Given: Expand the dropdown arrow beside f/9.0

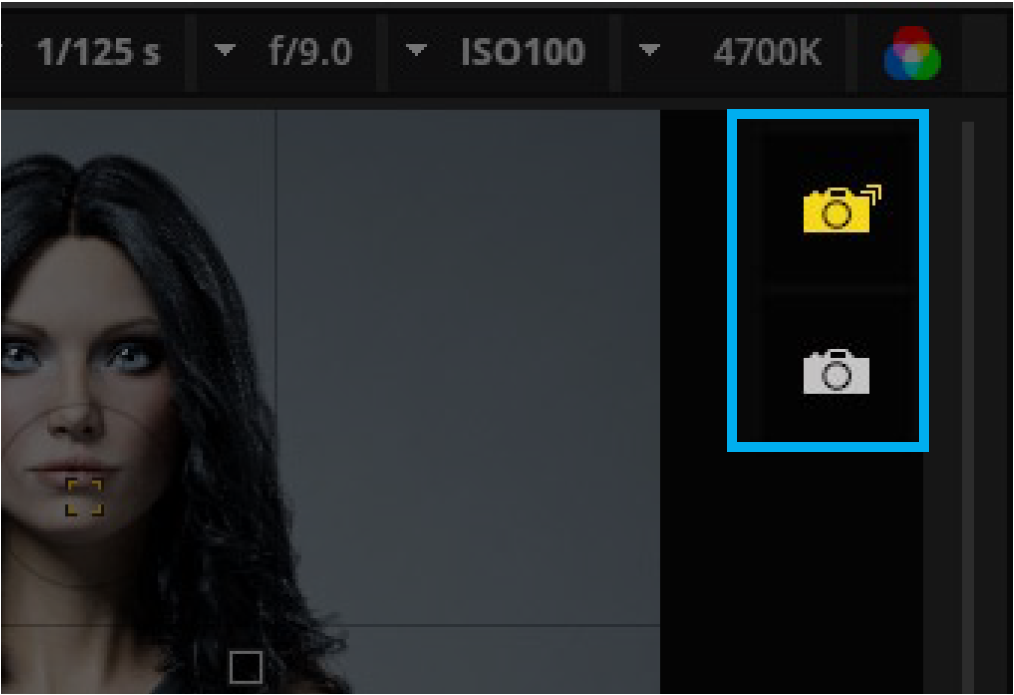Looking at the screenshot, I should [x=224, y=49].
